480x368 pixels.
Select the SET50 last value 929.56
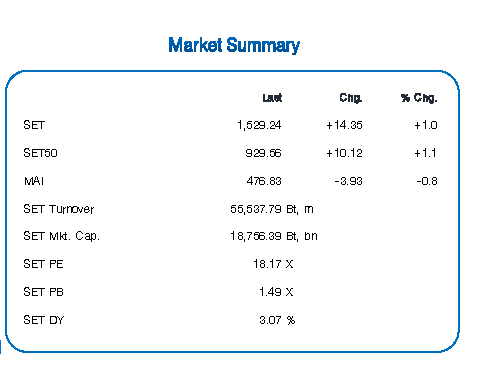tap(263, 153)
